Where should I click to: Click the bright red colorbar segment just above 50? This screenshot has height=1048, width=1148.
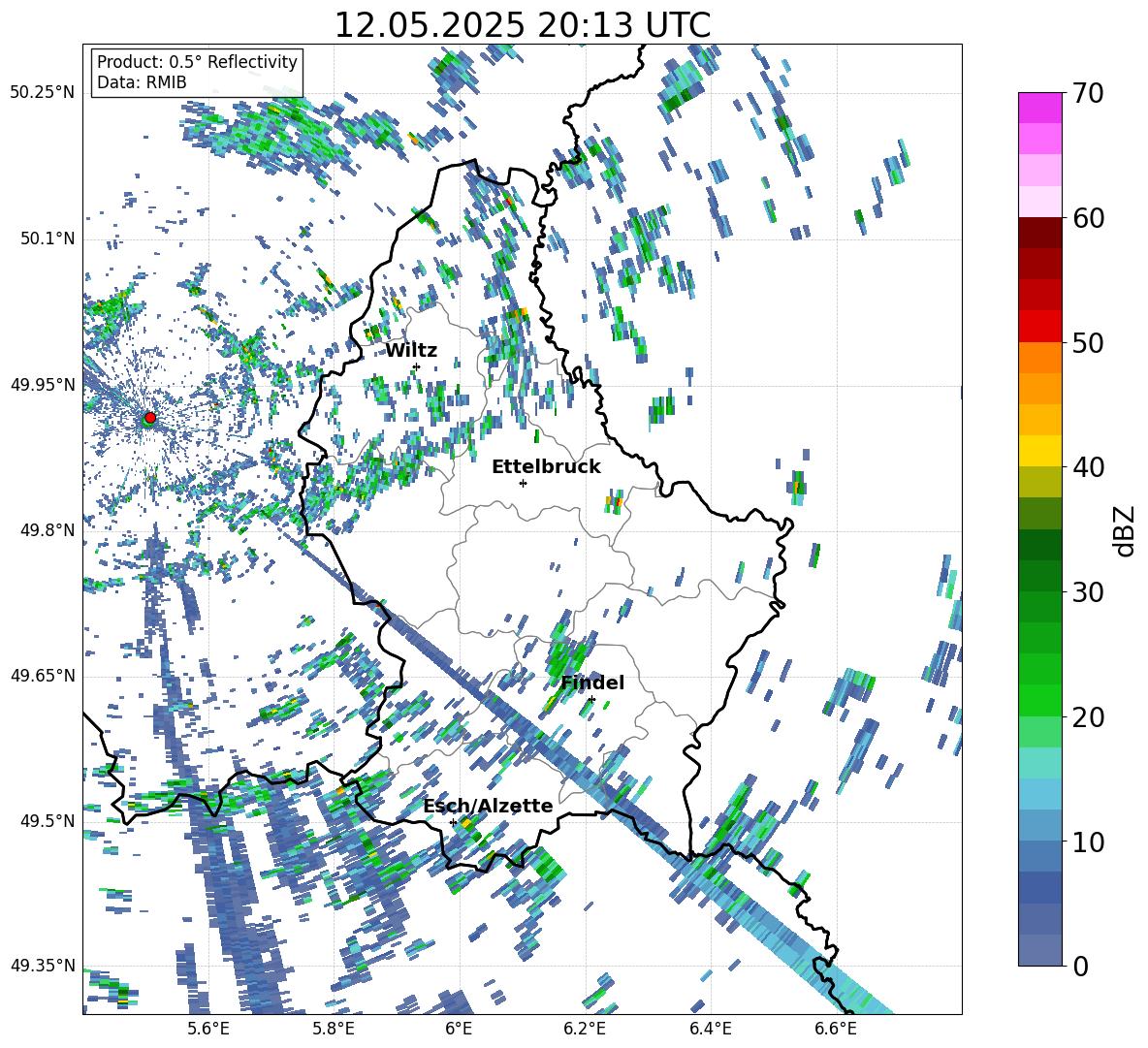(x=1039, y=326)
